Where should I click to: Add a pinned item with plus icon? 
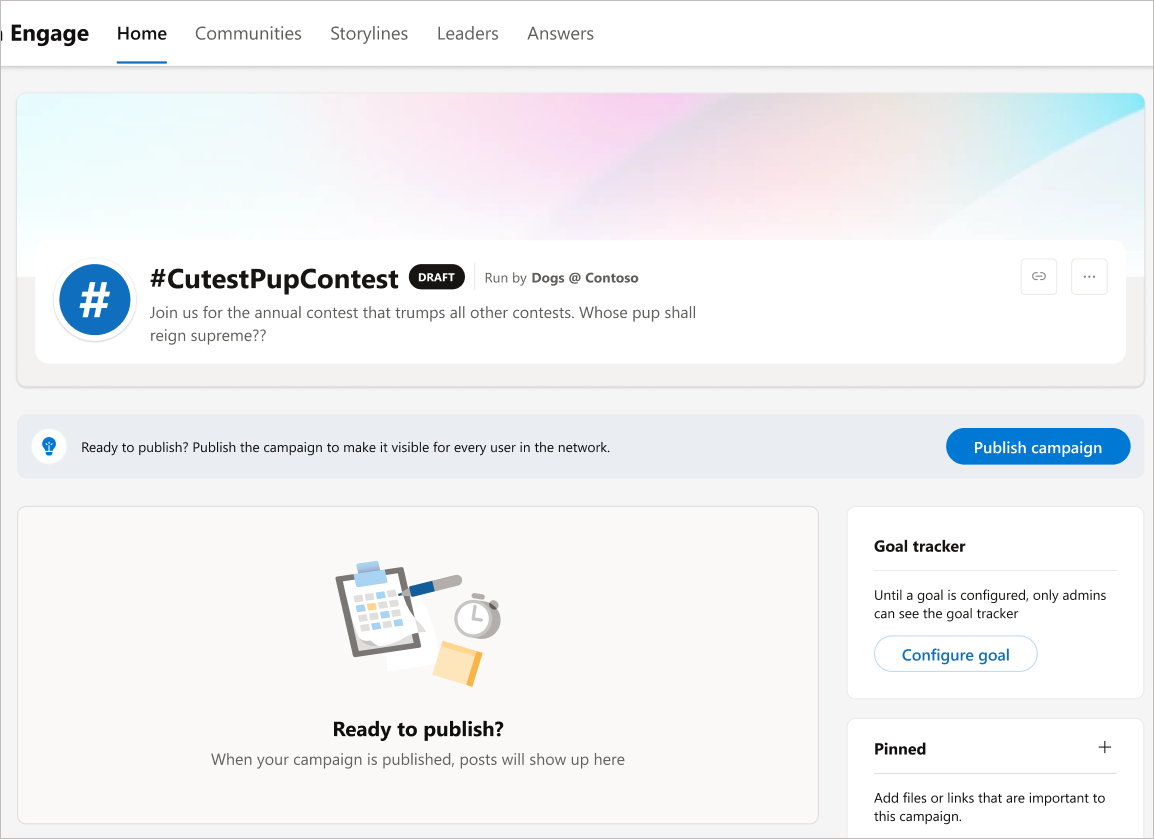point(1105,747)
